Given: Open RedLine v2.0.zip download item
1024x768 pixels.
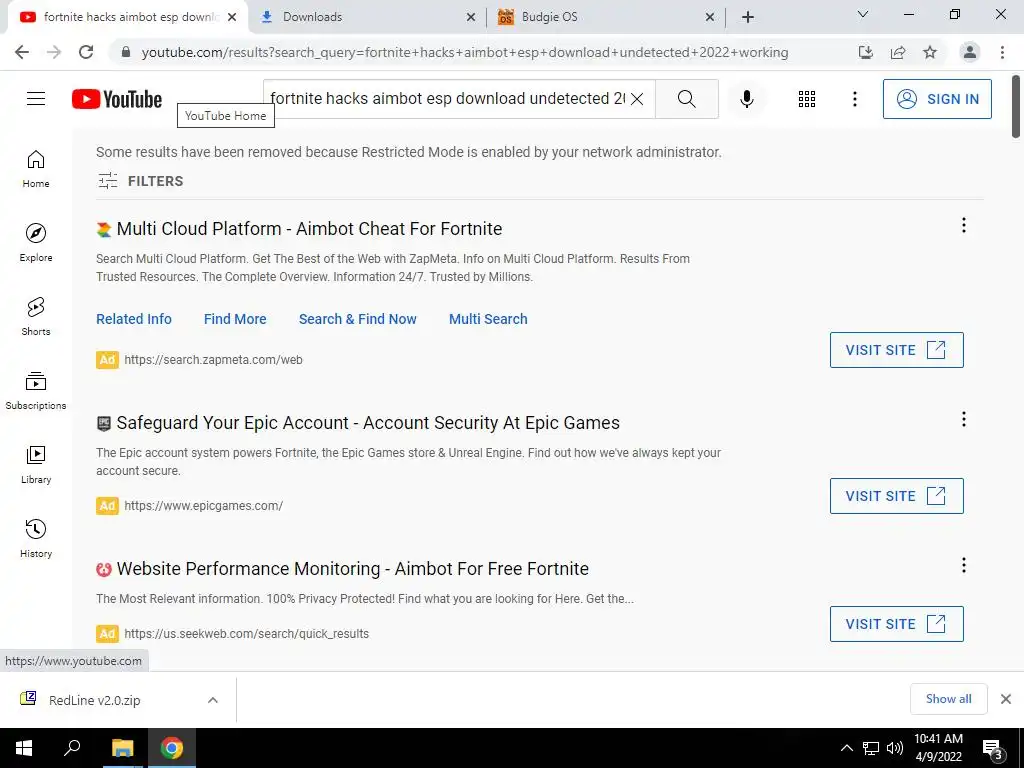Looking at the screenshot, I should (x=95, y=700).
